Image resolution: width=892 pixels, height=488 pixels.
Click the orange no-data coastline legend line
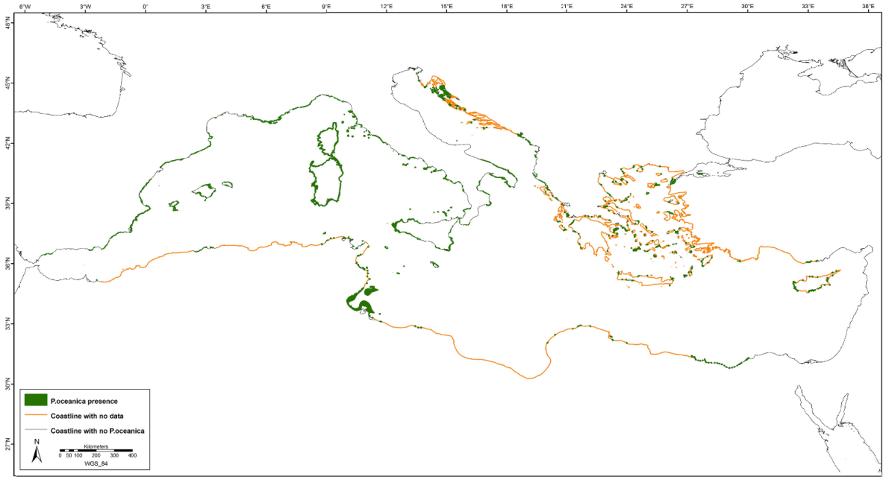click(37, 415)
